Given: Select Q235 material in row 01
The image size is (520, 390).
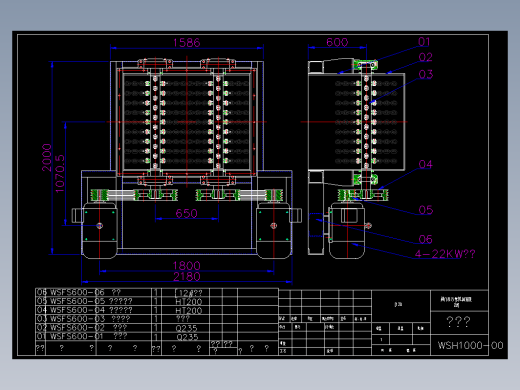Looking at the screenshot, I should point(187,337).
